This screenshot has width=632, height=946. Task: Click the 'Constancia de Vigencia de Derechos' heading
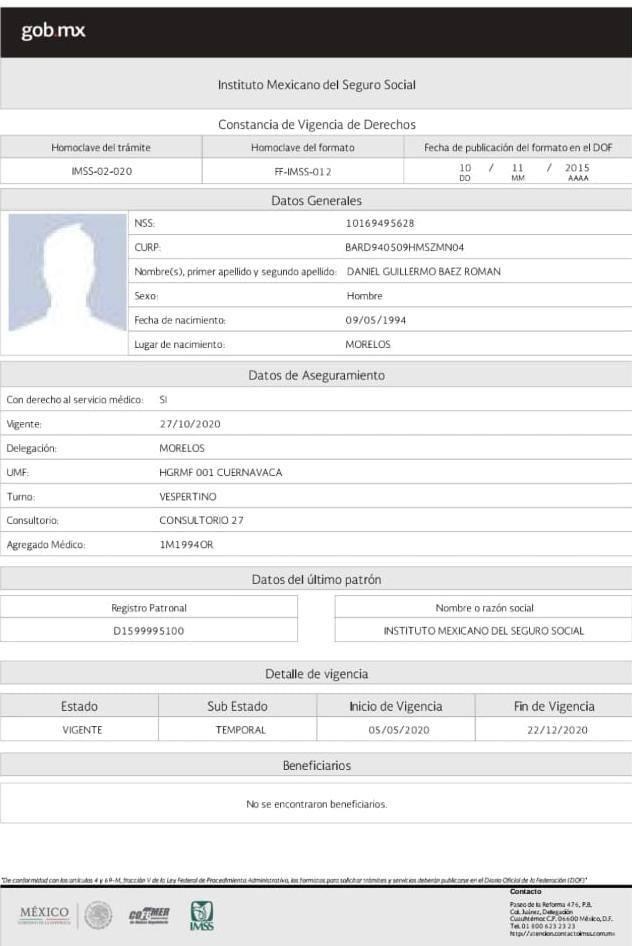coord(317,124)
